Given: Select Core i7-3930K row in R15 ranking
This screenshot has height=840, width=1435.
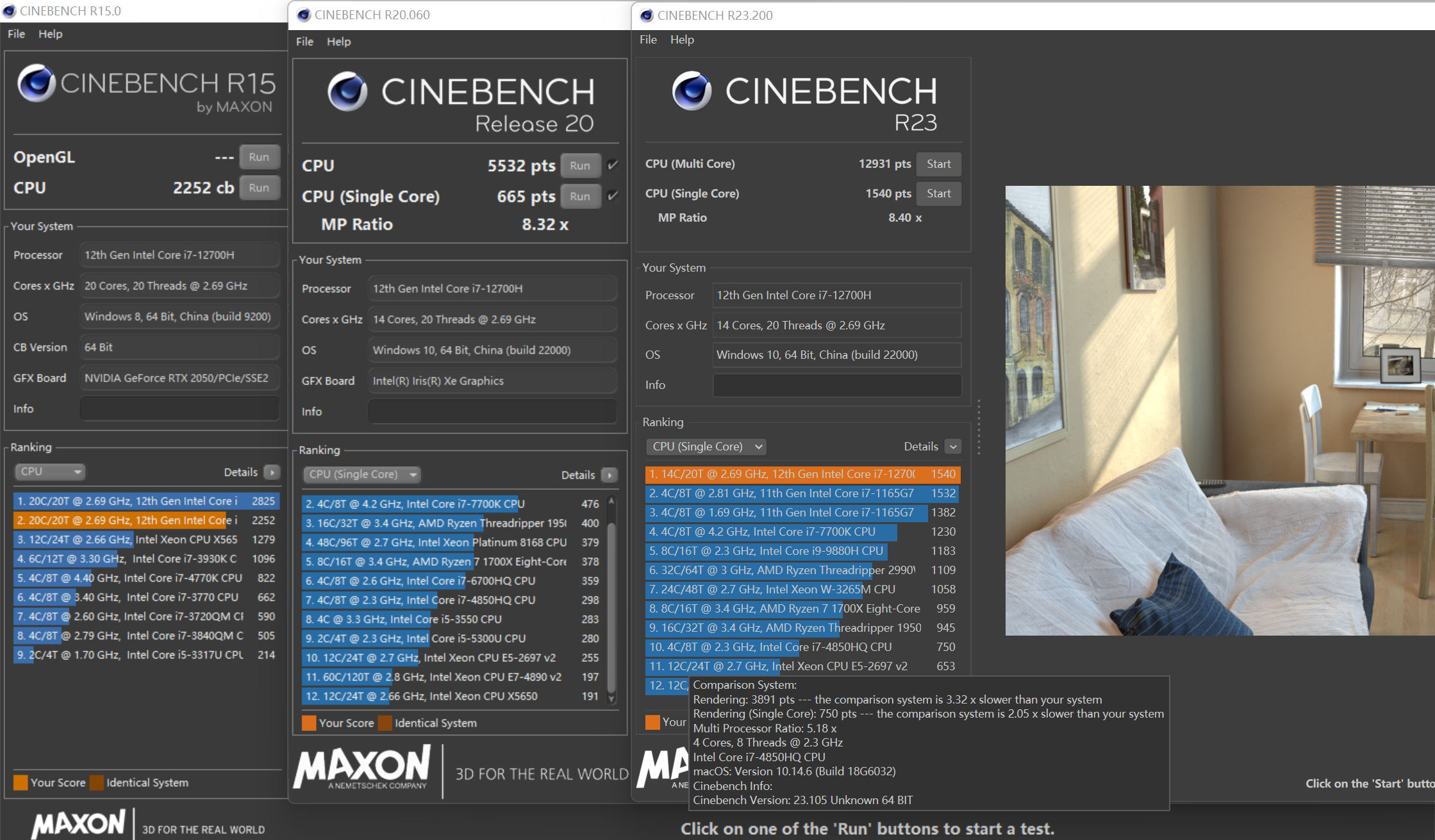Looking at the screenshot, I should coord(146,559).
